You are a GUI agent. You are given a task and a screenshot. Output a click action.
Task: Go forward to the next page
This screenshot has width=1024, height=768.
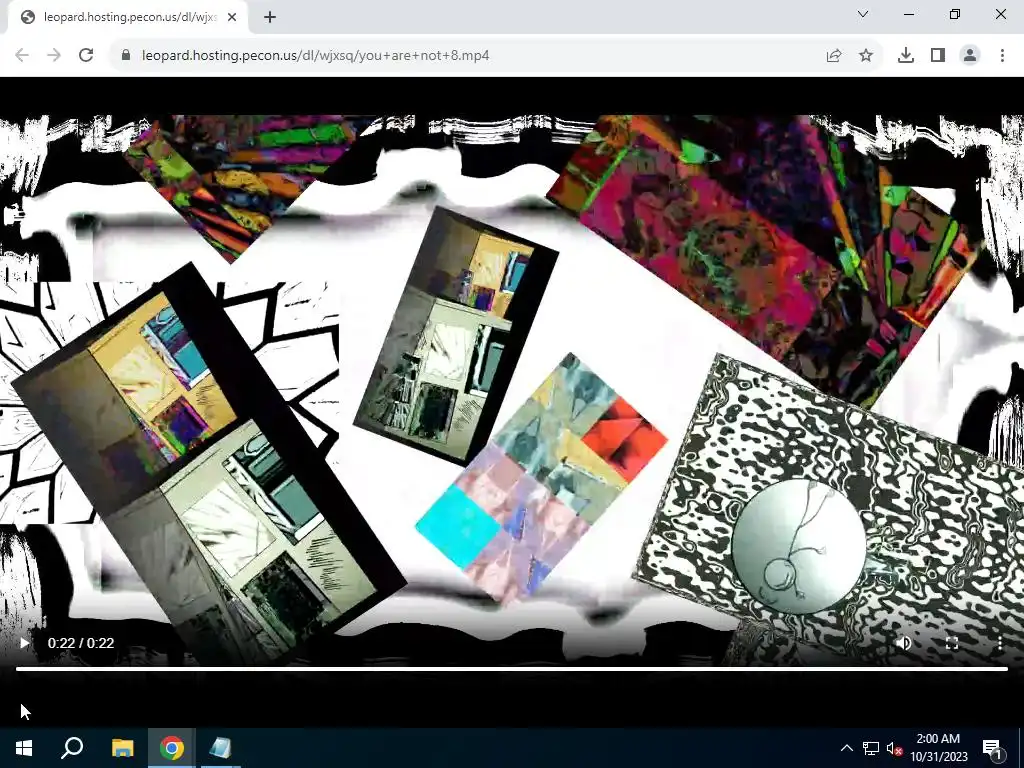point(54,56)
